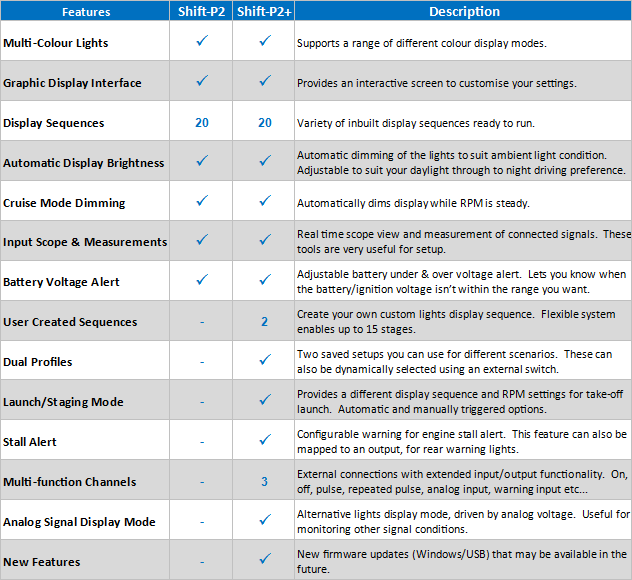632x580 pixels.
Task: Click the Shift-P2 checkmark for Battery Voltage Alert
Action: point(202,281)
